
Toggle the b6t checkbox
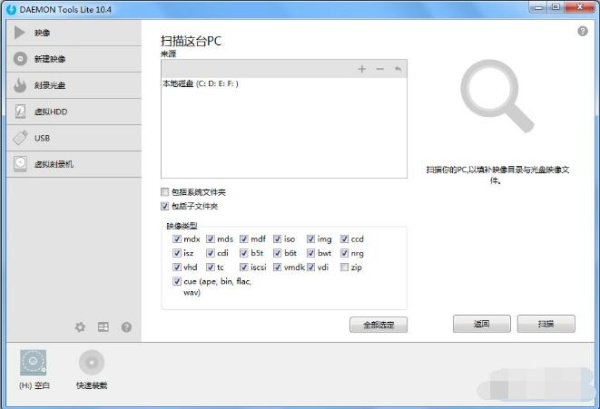277,253
